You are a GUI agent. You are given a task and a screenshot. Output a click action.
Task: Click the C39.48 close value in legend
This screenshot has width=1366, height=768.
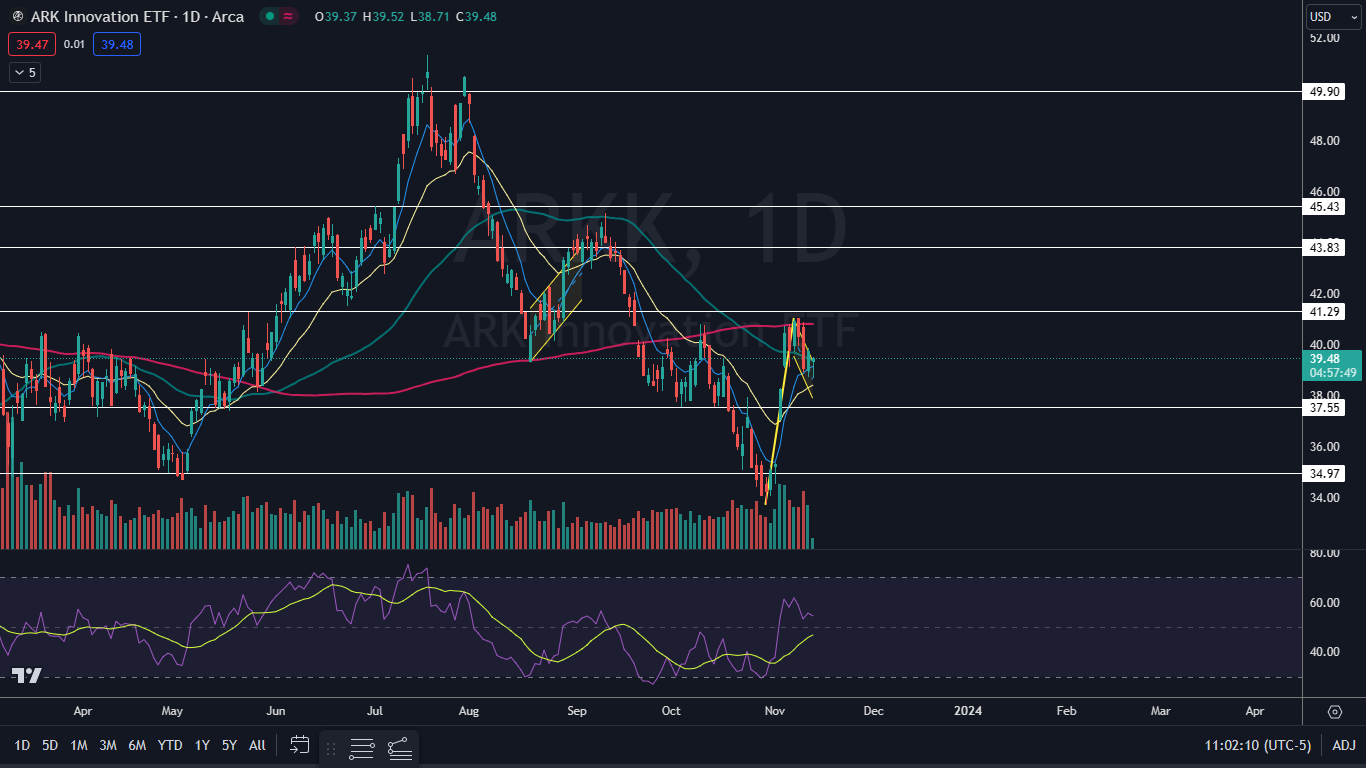coord(476,17)
